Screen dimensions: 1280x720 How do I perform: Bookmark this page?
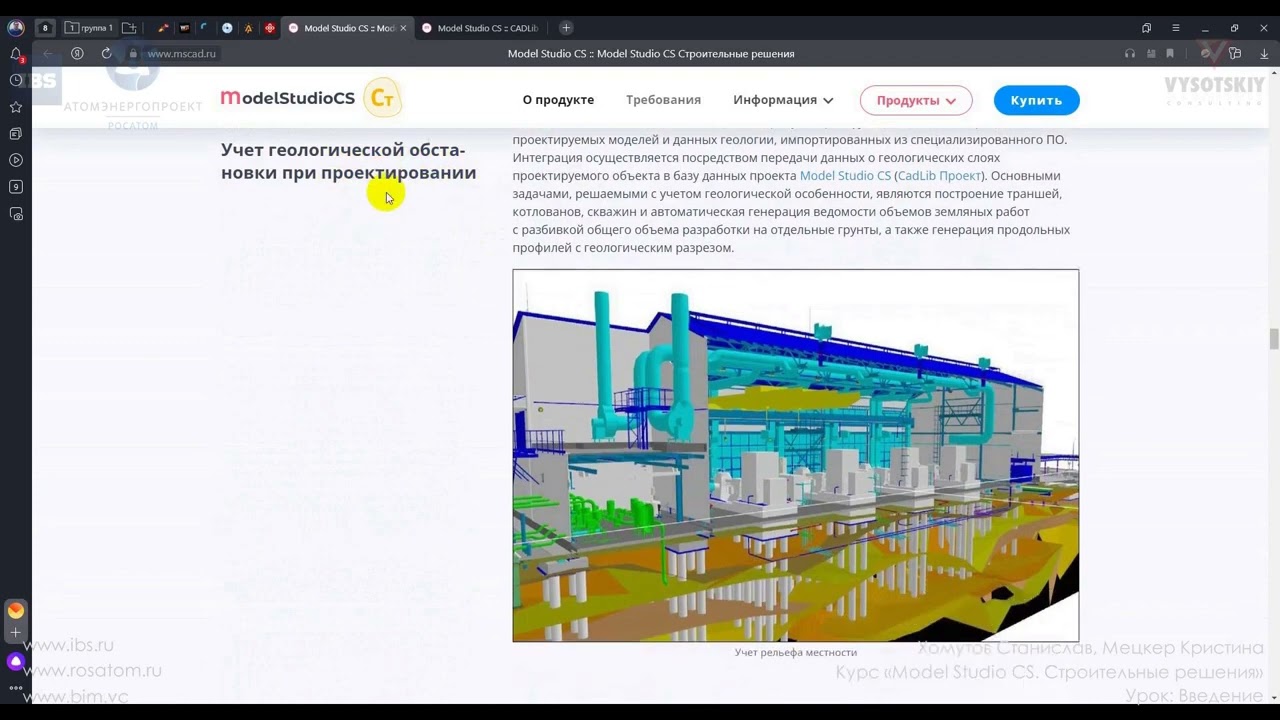1170,54
